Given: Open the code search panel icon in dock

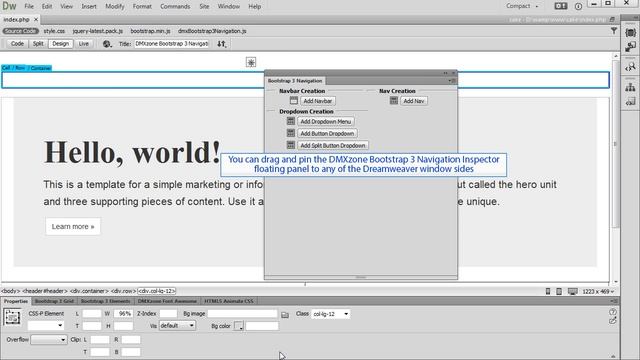Looking at the screenshot, I should click(x=630, y=67).
